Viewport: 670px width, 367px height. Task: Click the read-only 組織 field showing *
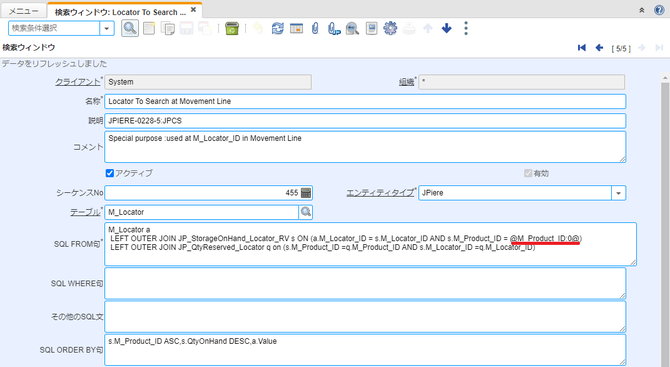tap(522, 82)
